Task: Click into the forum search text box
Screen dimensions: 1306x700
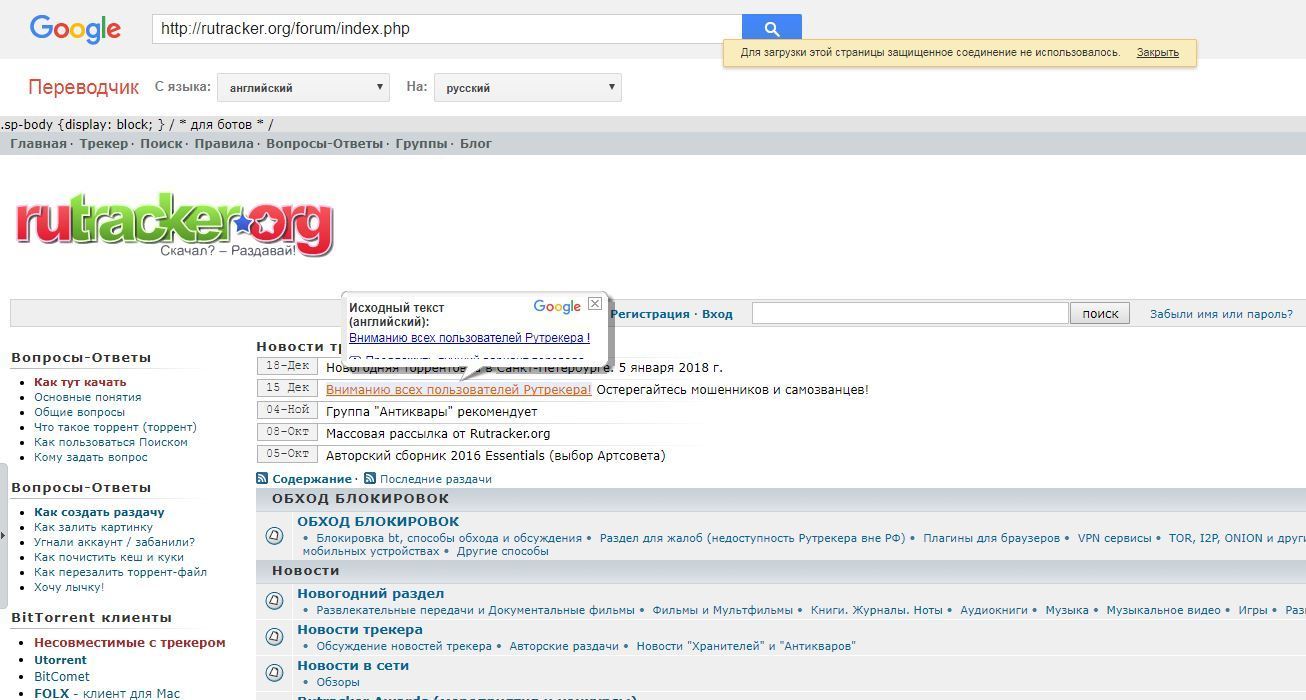Action: 910,313
